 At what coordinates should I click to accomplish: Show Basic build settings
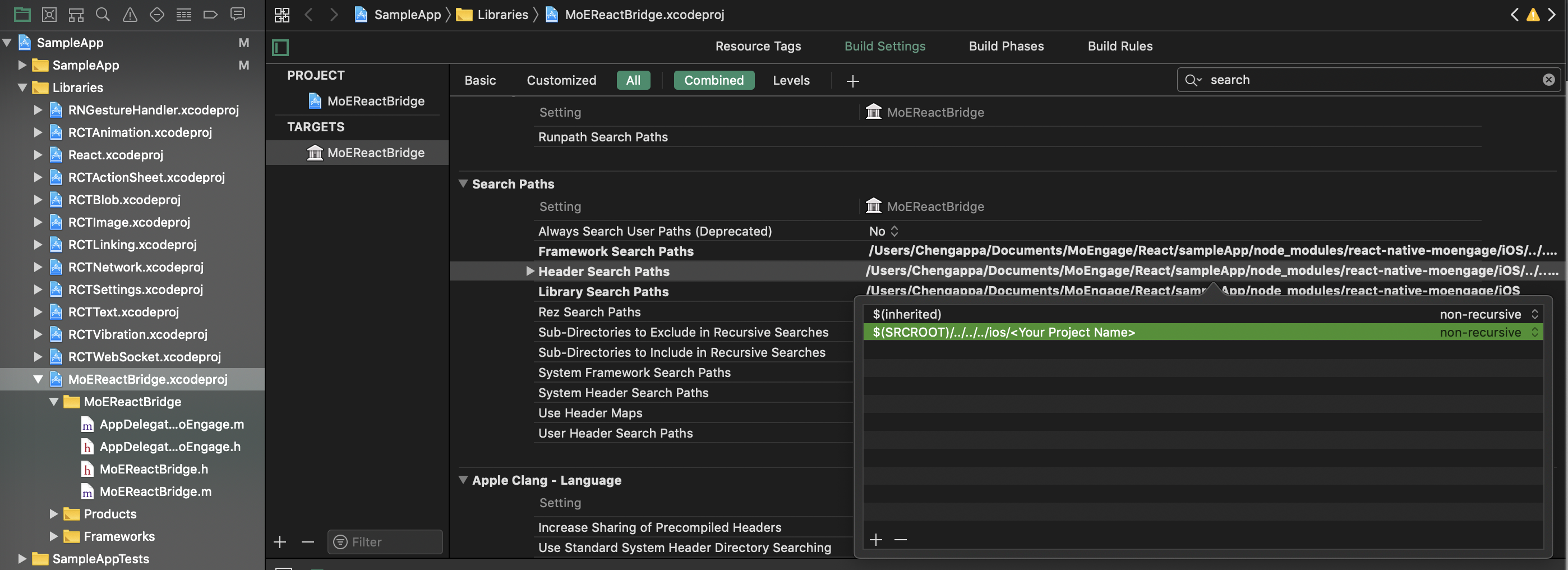coord(479,80)
